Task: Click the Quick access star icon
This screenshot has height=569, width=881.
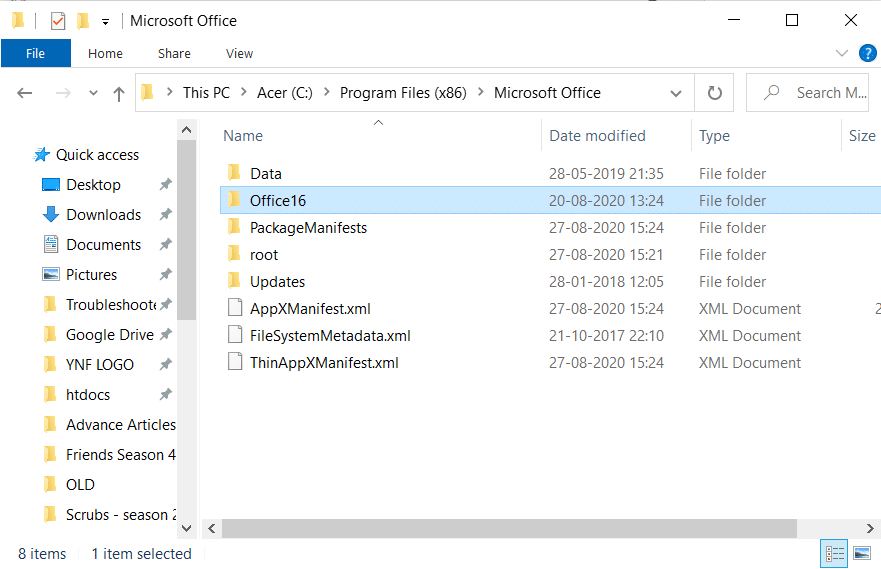Action: click(x=41, y=154)
